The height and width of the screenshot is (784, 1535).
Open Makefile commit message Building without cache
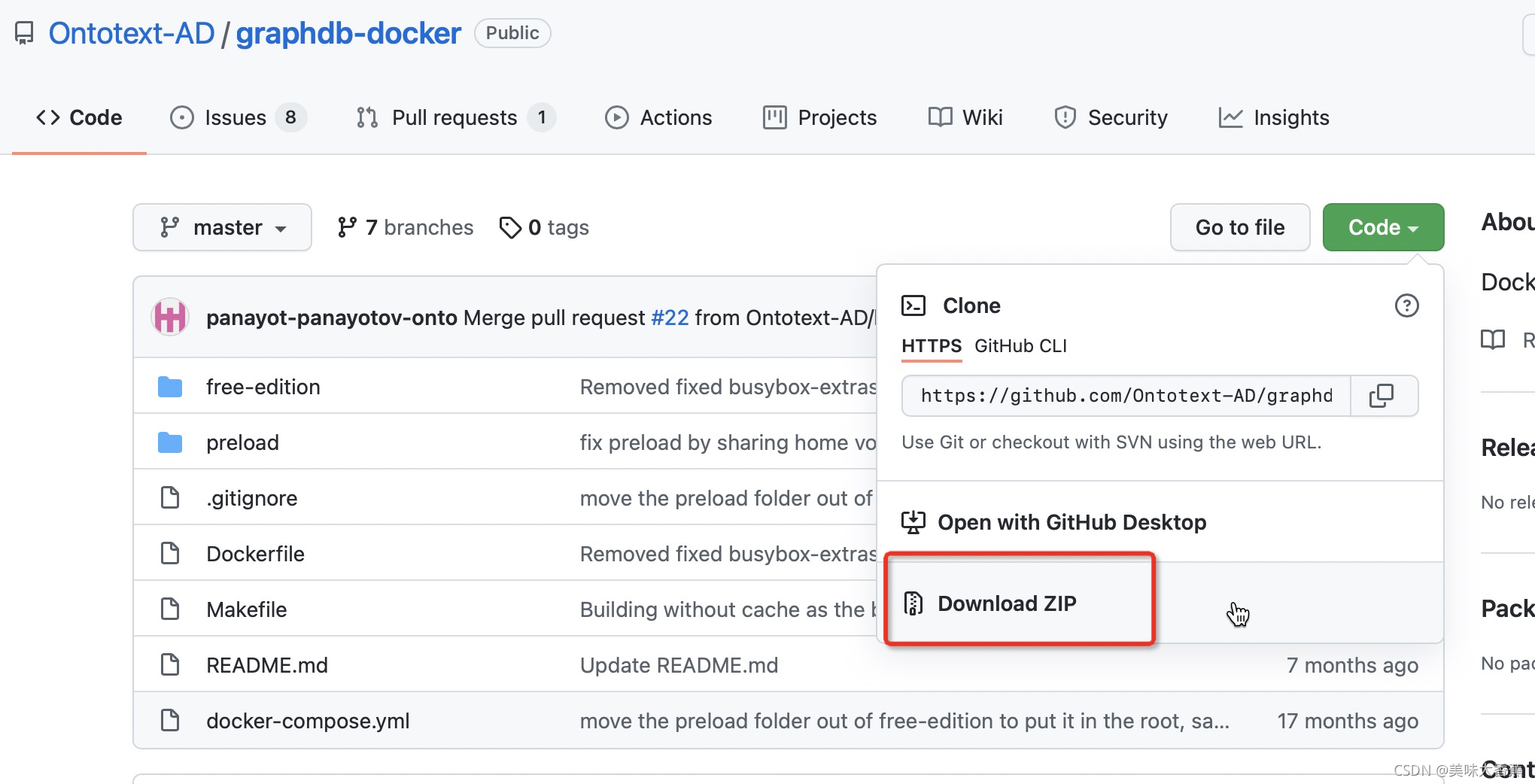pos(728,609)
